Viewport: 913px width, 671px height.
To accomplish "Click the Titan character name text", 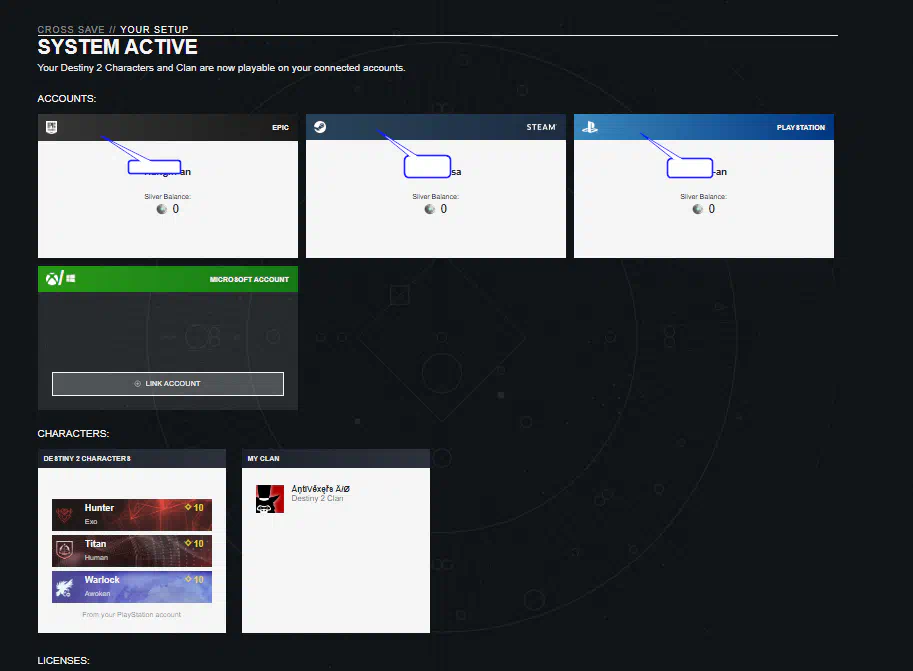I will coord(95,544).
